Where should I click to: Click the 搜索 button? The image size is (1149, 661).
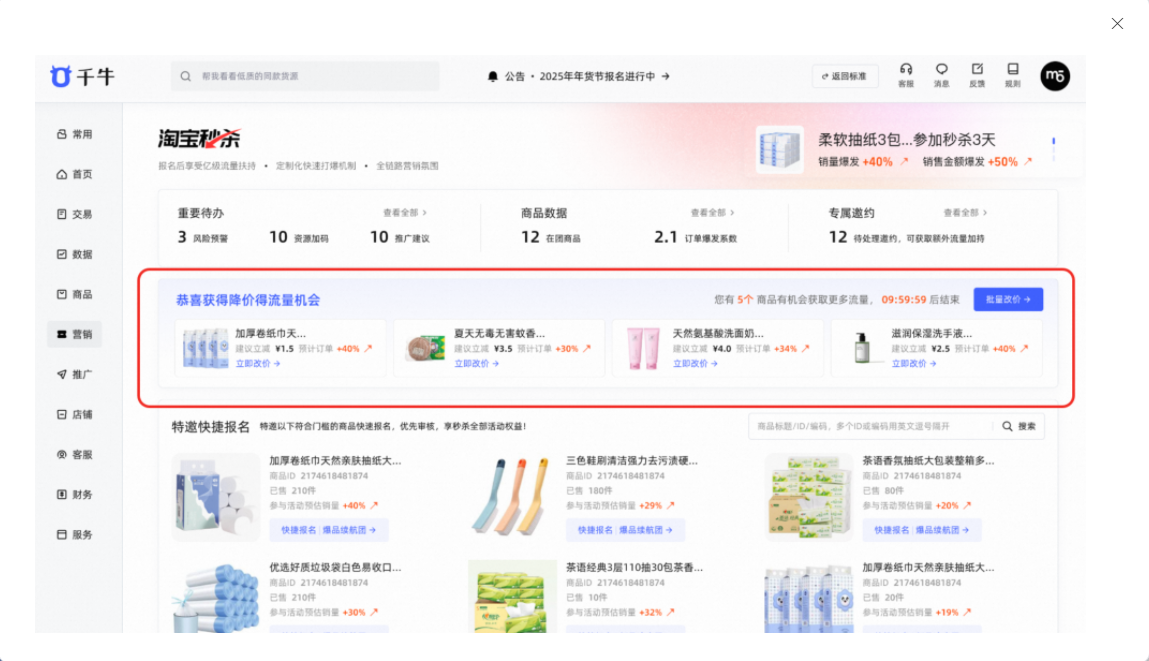[x=1019, y=426]
